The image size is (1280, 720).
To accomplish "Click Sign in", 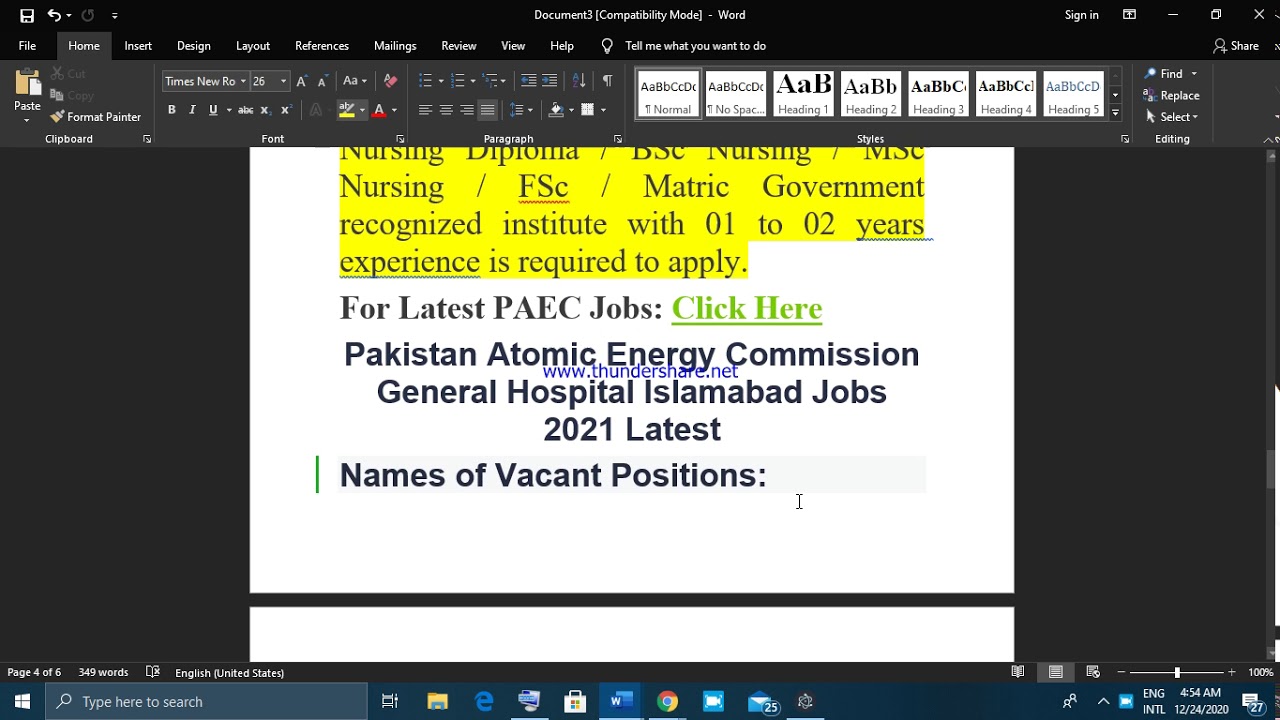I will [x=1081, y=15].
